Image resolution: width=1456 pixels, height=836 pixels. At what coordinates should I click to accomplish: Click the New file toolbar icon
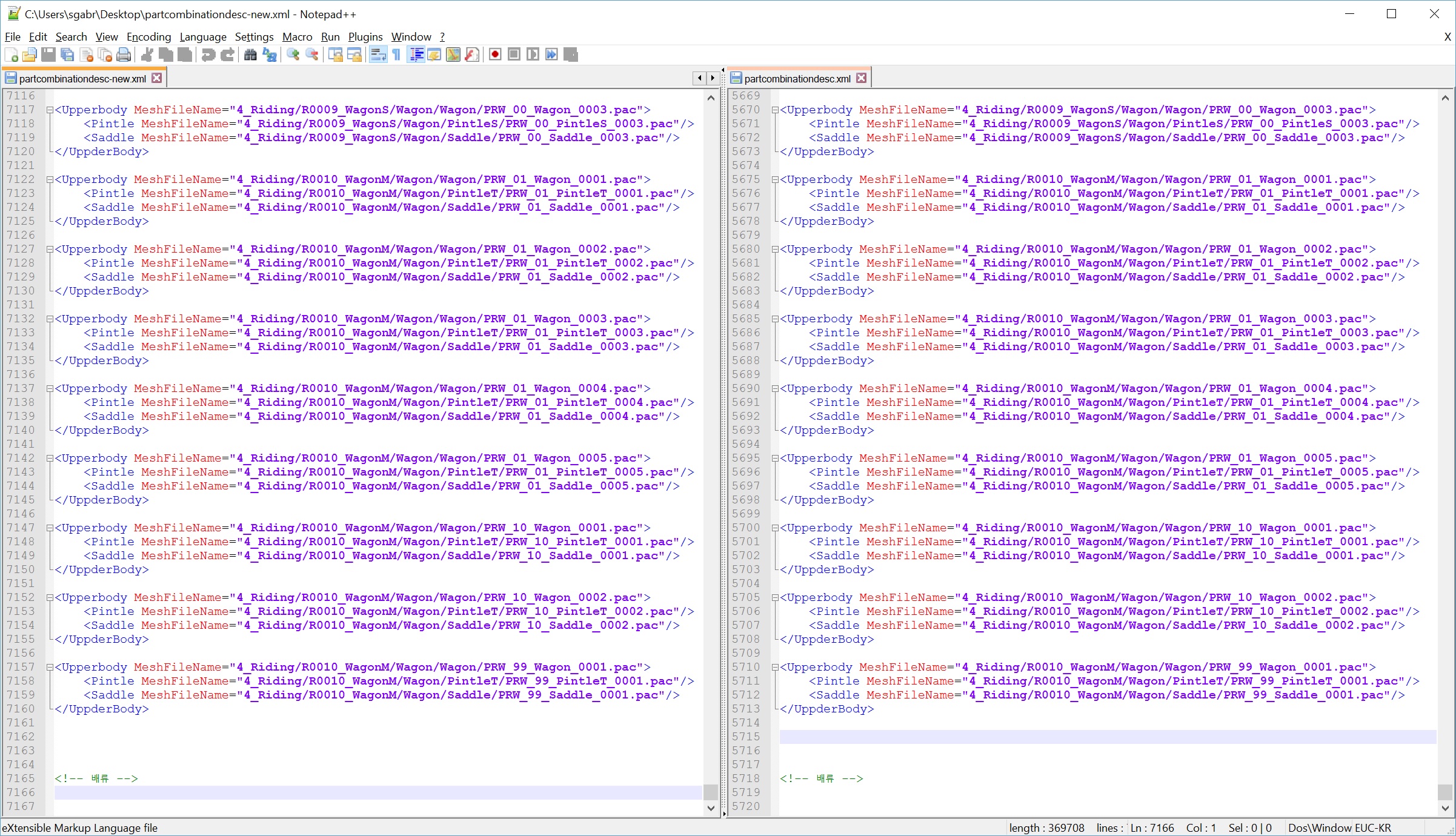tap(12, 55)
